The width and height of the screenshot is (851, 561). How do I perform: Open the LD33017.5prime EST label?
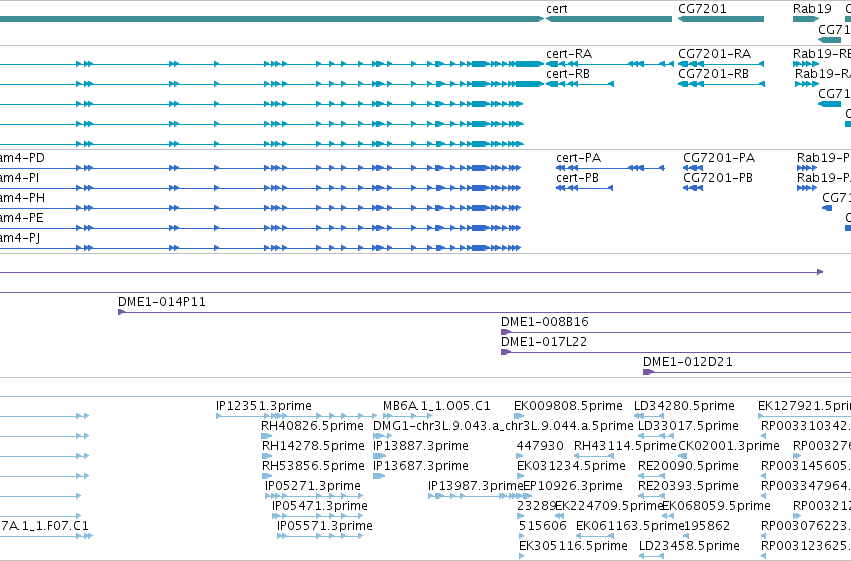click(688, 426)
